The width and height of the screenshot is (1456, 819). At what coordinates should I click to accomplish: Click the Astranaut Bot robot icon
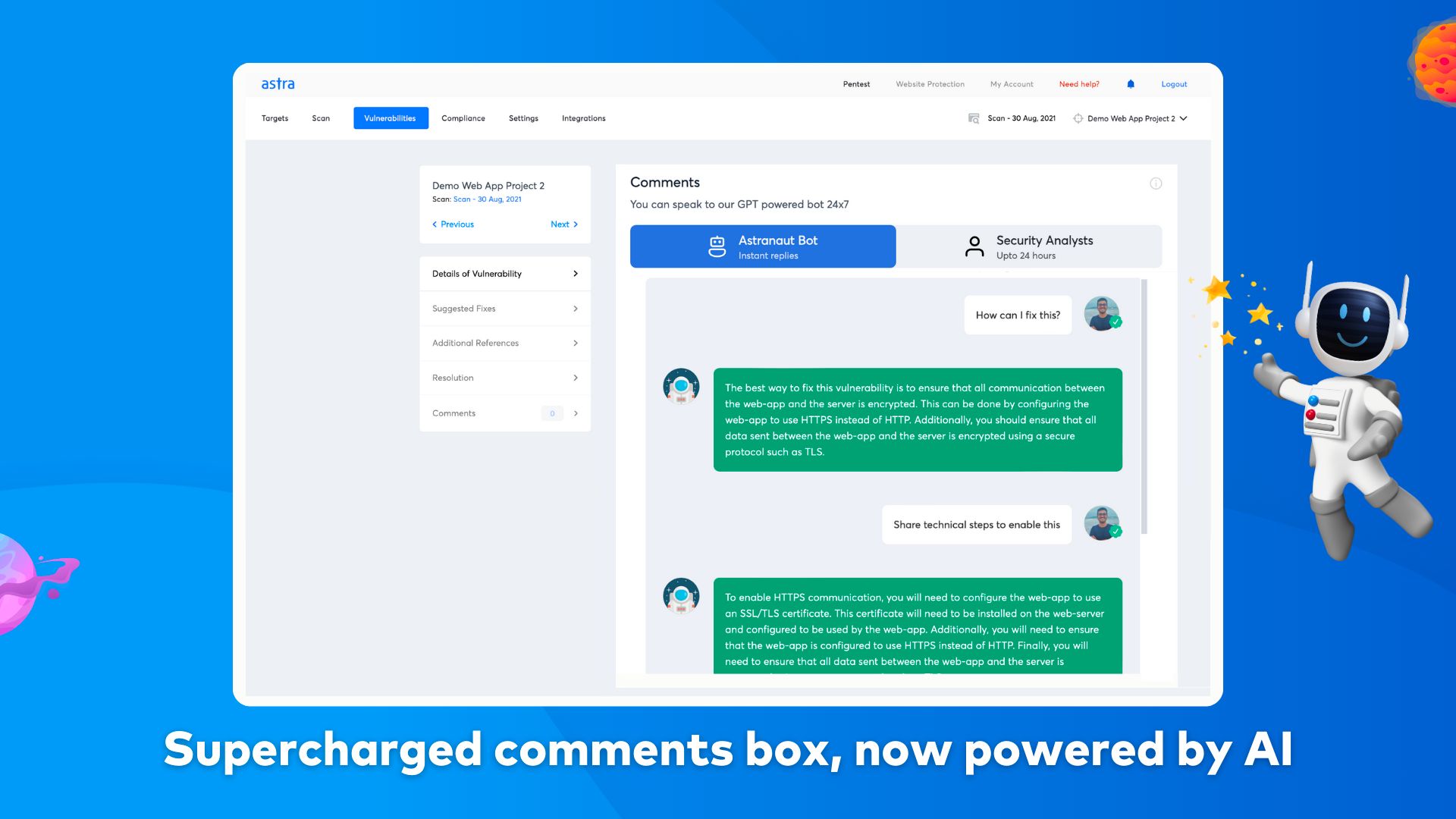(717, 246)
